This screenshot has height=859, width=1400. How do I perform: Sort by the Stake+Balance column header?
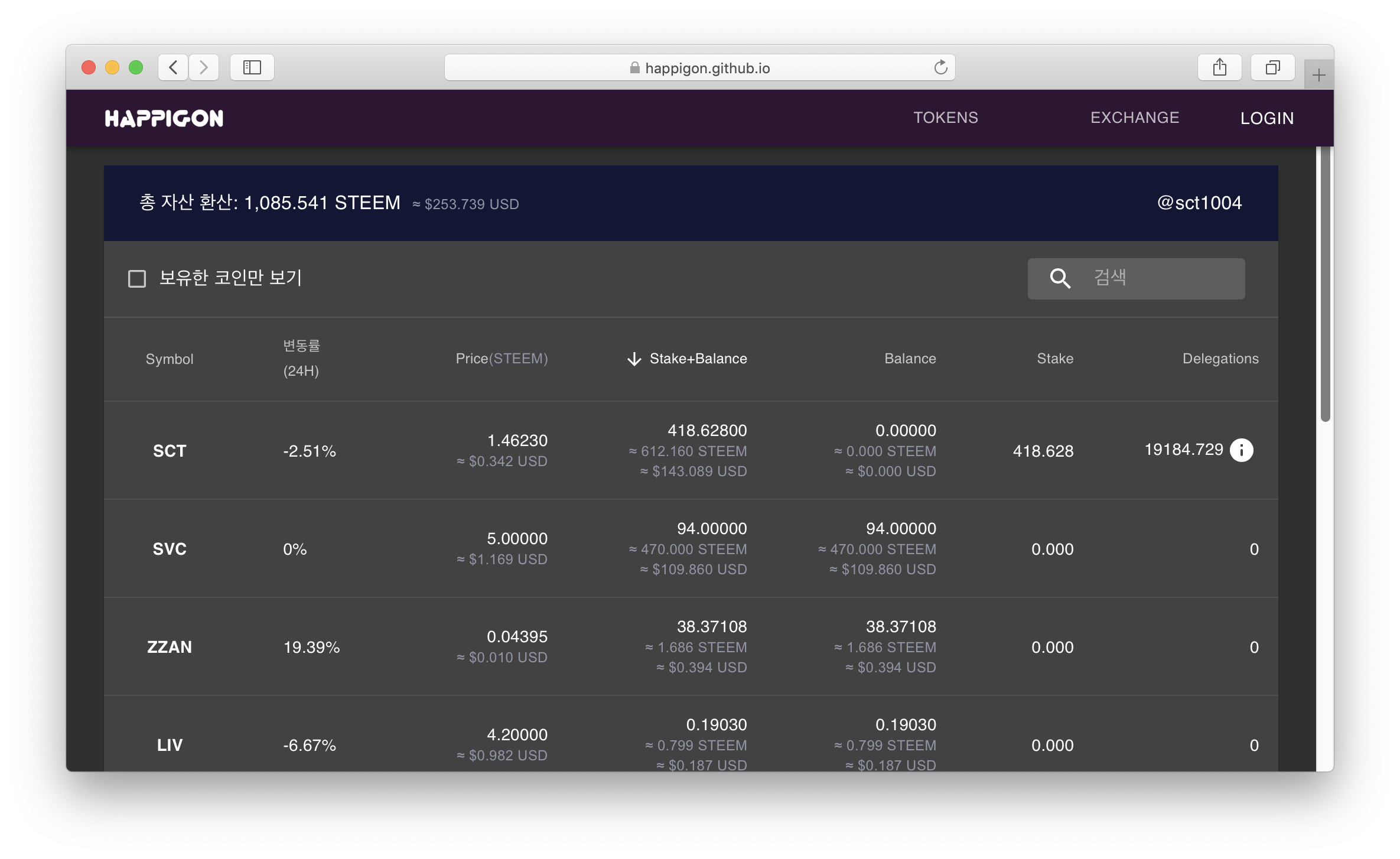698,359
